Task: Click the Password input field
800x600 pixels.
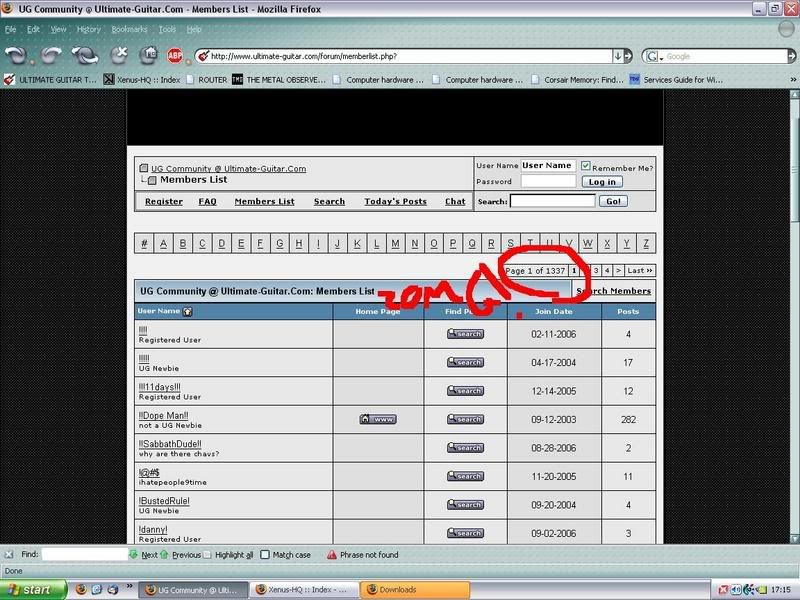Action: (548, 182)
